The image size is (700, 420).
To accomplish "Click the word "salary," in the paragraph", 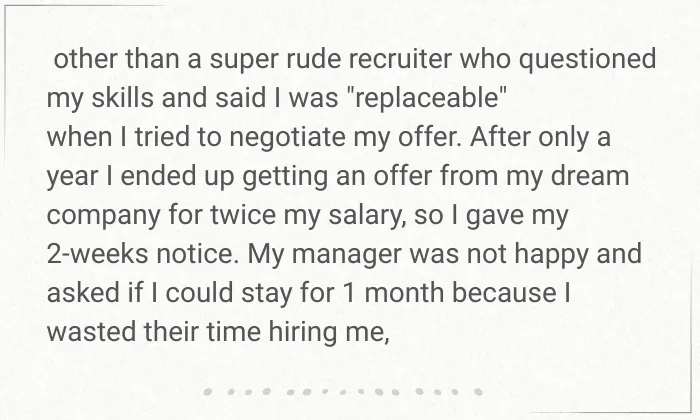I will [x=367, y=216].
